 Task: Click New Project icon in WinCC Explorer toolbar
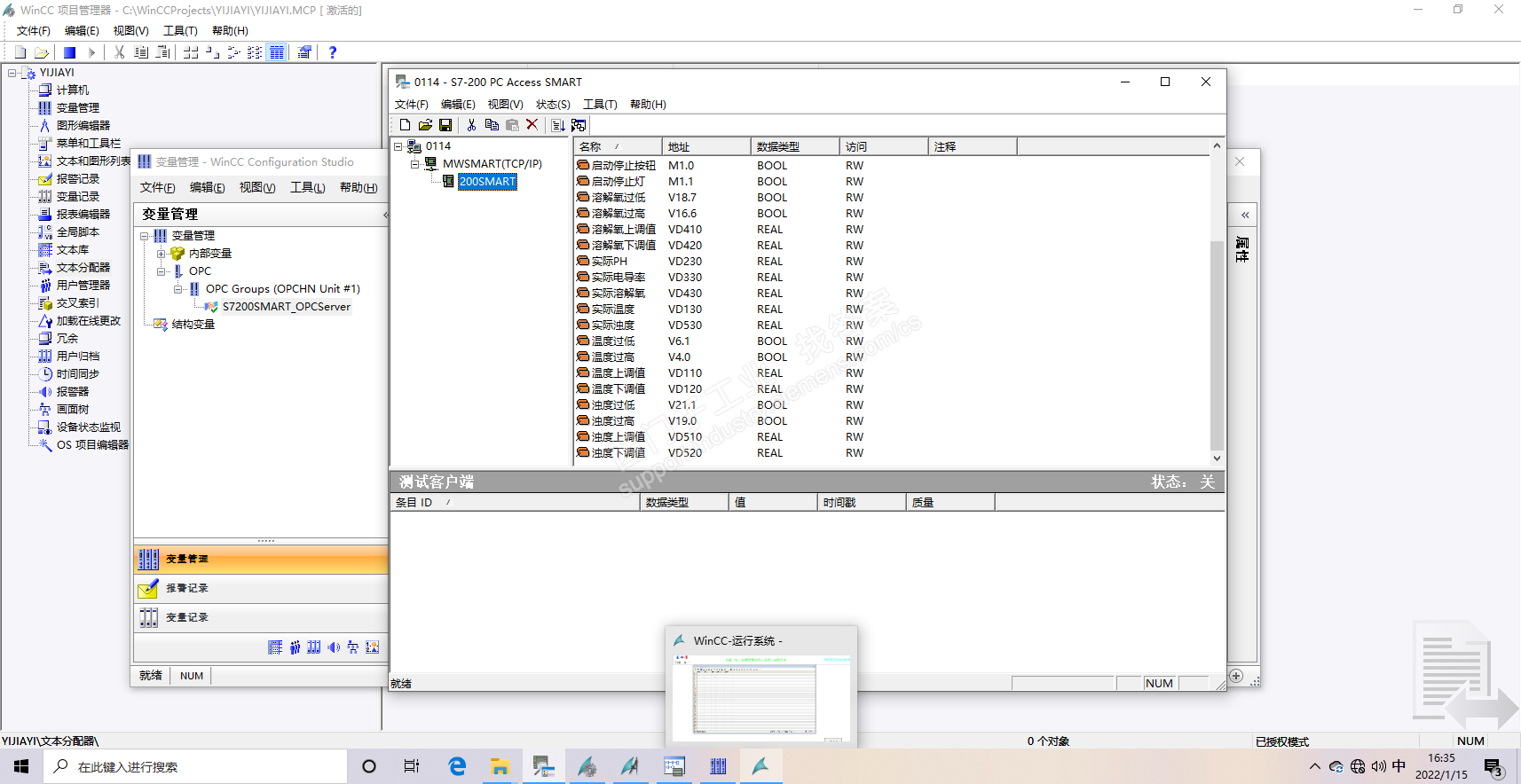pos(20,52)
